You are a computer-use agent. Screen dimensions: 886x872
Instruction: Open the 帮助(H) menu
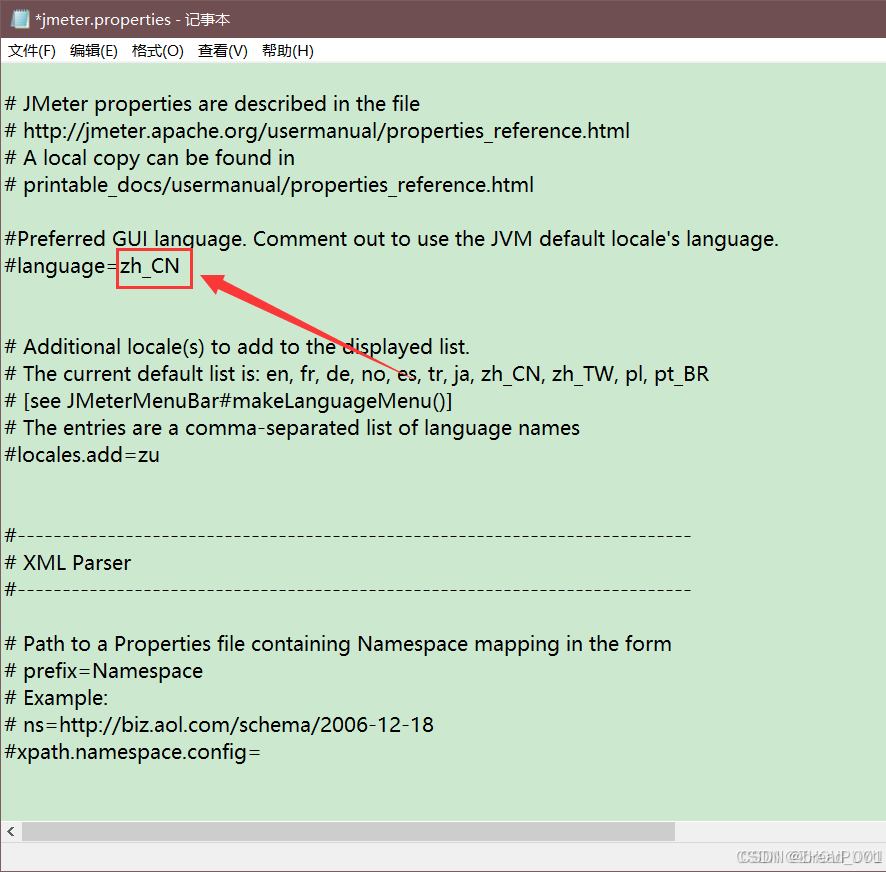287,50
